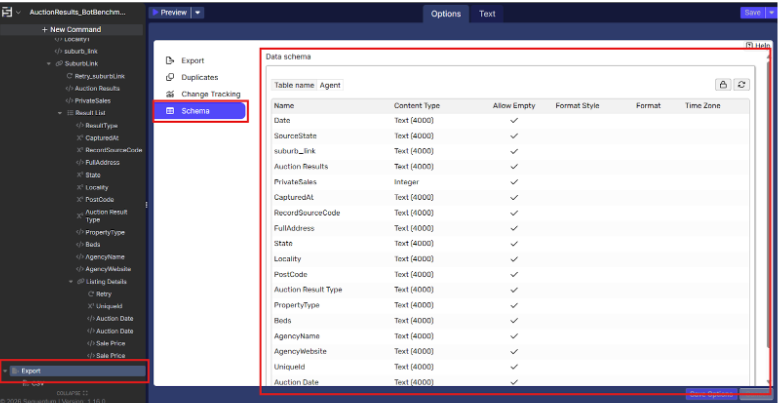Toggle Allow Empty for Date row
Screen dimensions: 778x403
click(514, 120)
